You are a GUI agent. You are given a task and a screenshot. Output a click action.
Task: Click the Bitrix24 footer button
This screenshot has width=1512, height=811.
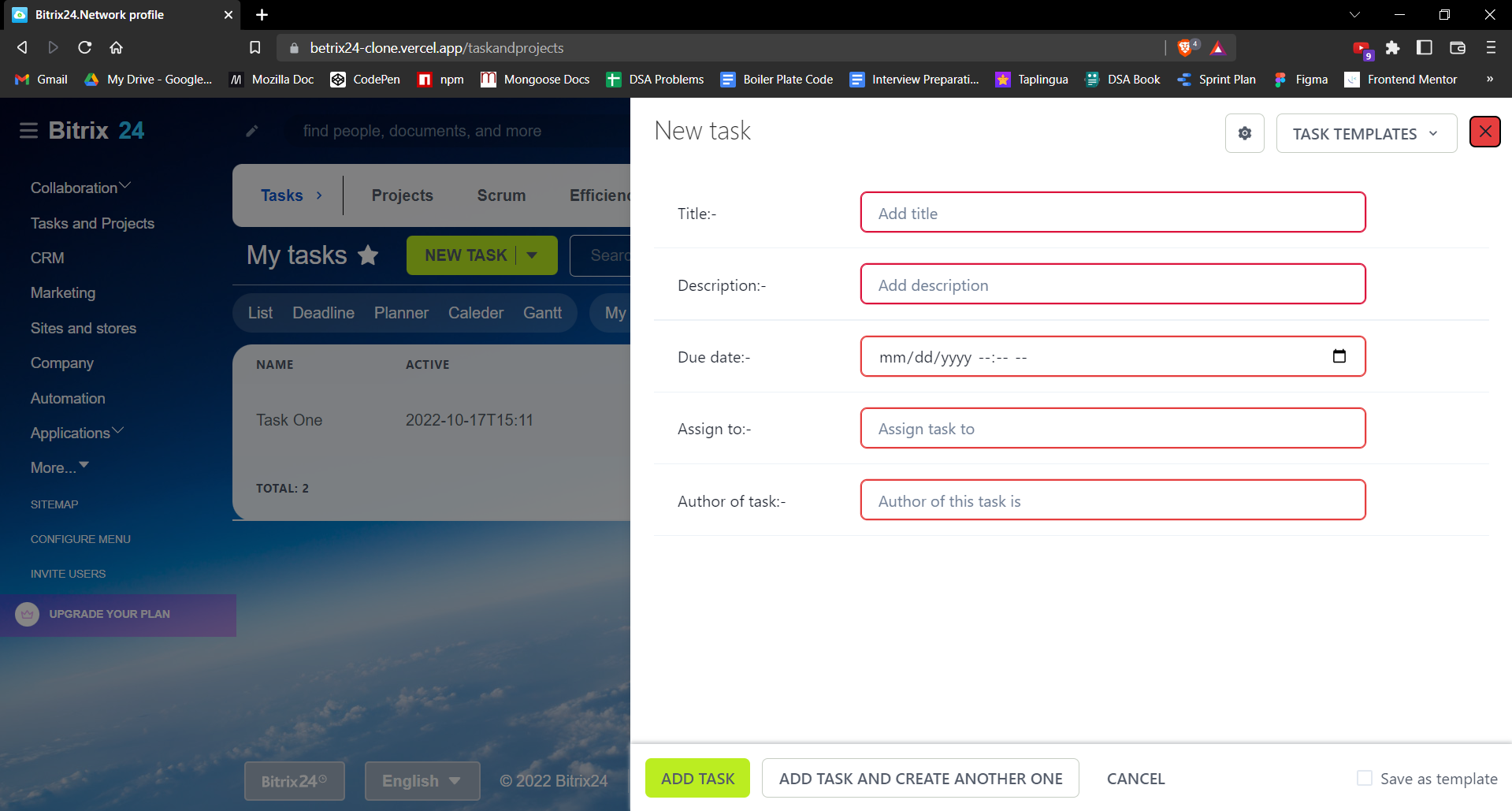pos(294,781)
